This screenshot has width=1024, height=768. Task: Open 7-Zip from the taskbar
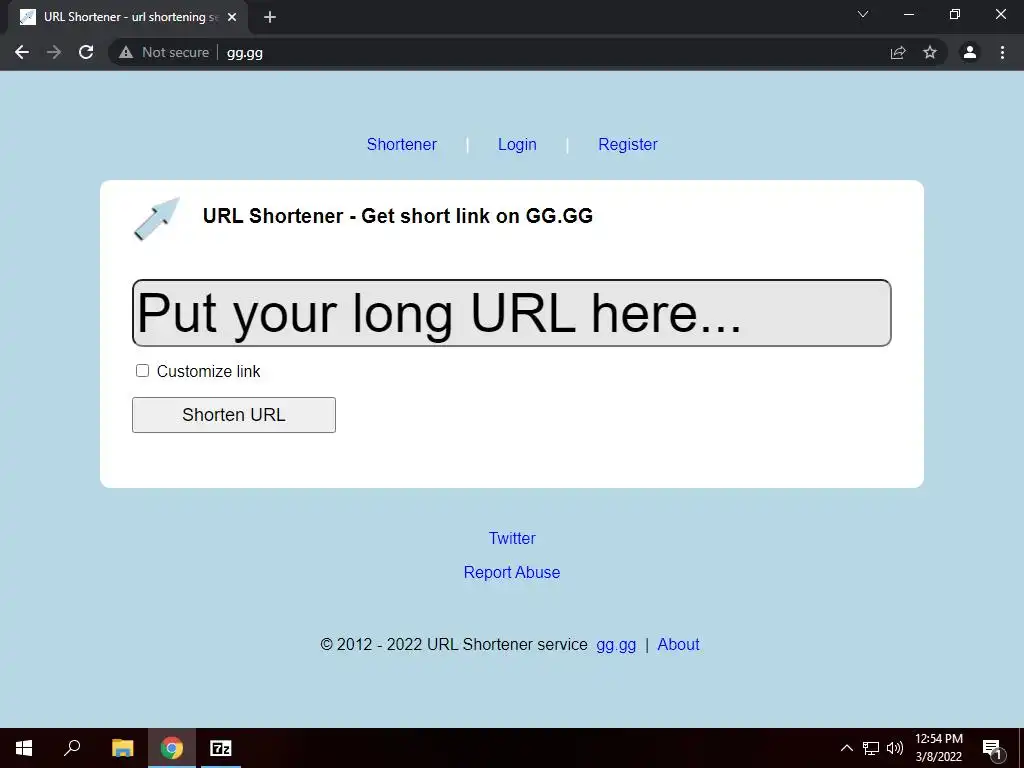click(x=221, y=748)
